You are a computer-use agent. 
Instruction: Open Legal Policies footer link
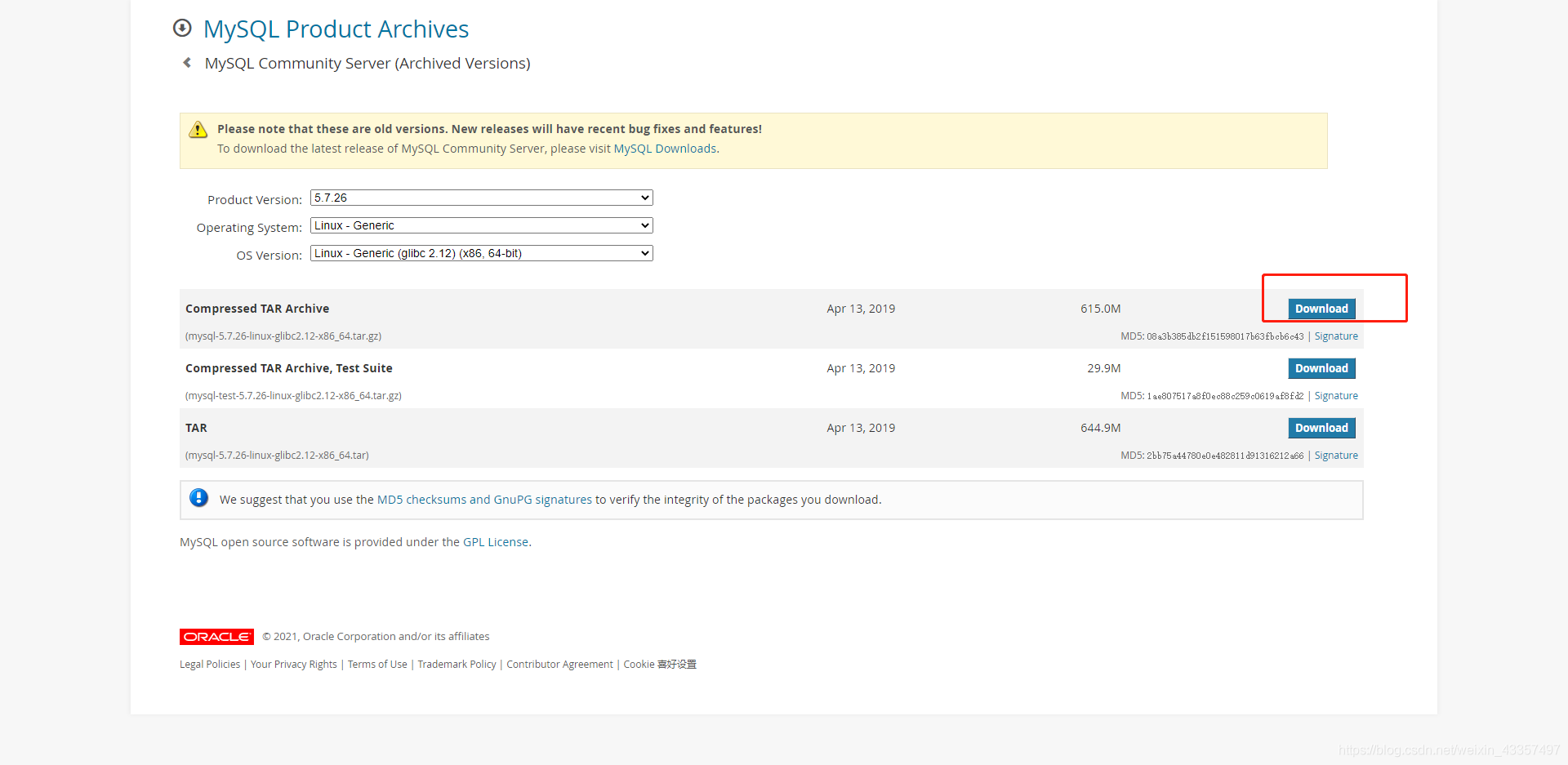click(210, 665)
